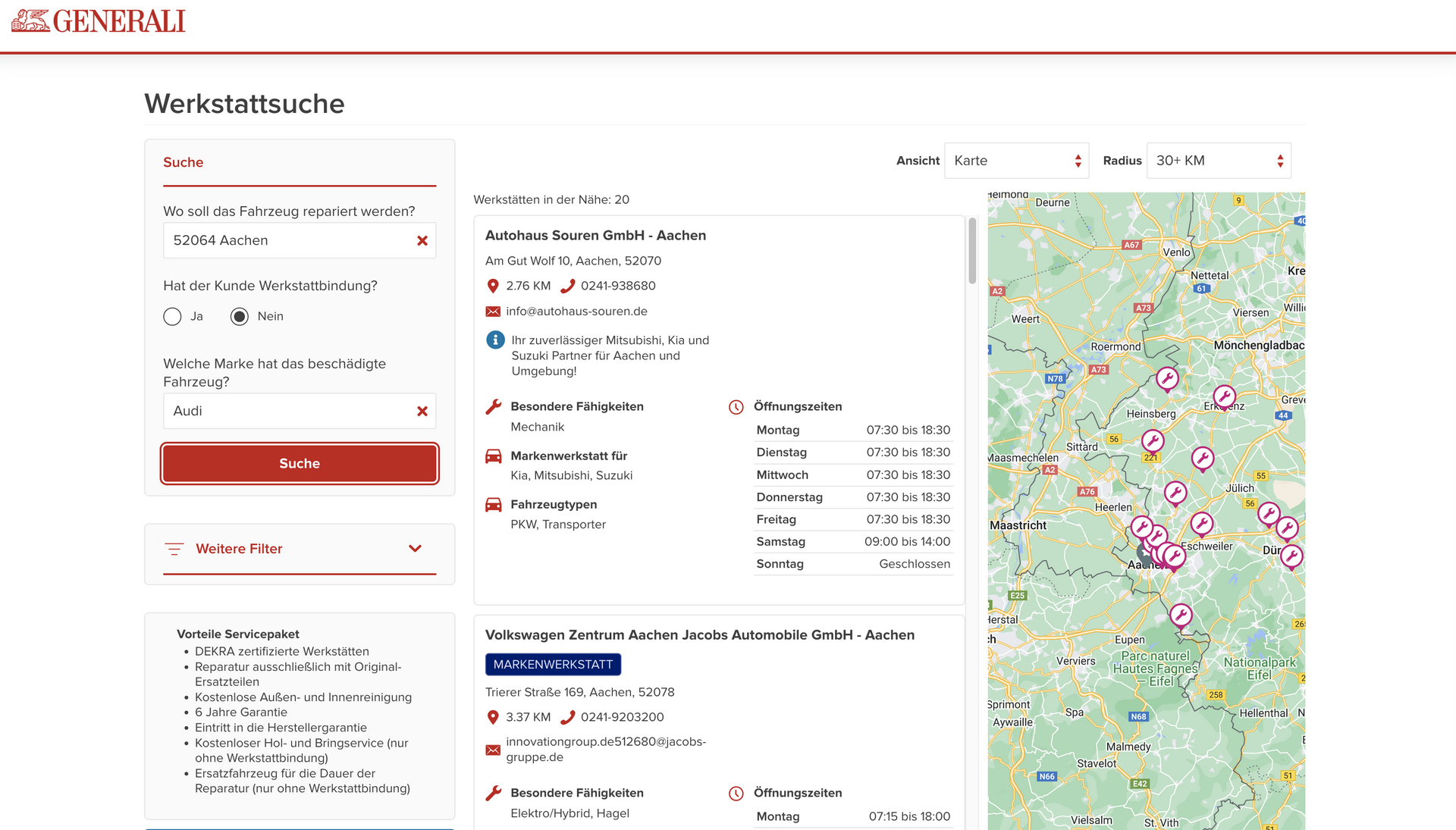
Task: Select Nein for Werkstattbindung
Action: 240,316
